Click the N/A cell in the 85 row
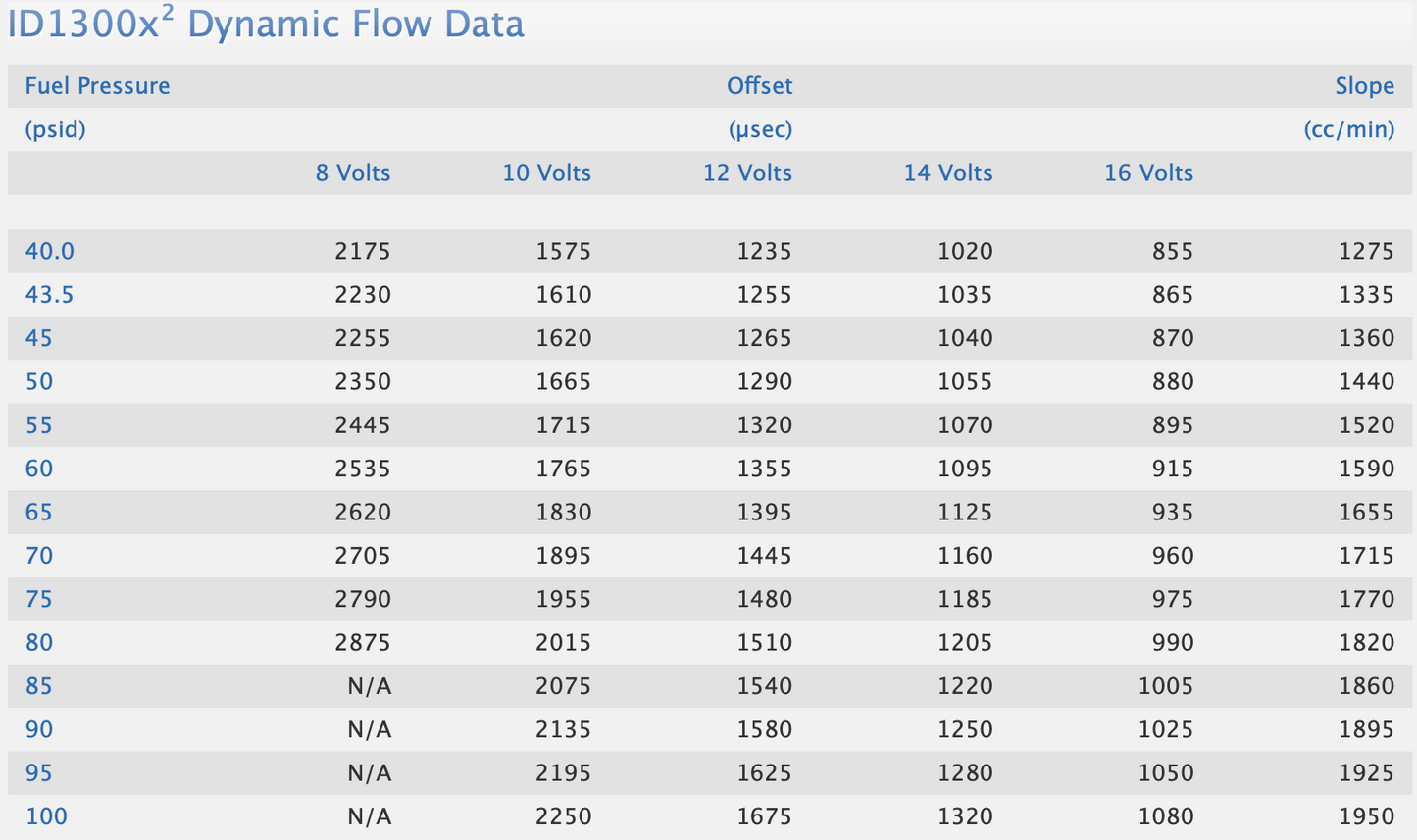The image size is (1417, 840). click(369, 686)
